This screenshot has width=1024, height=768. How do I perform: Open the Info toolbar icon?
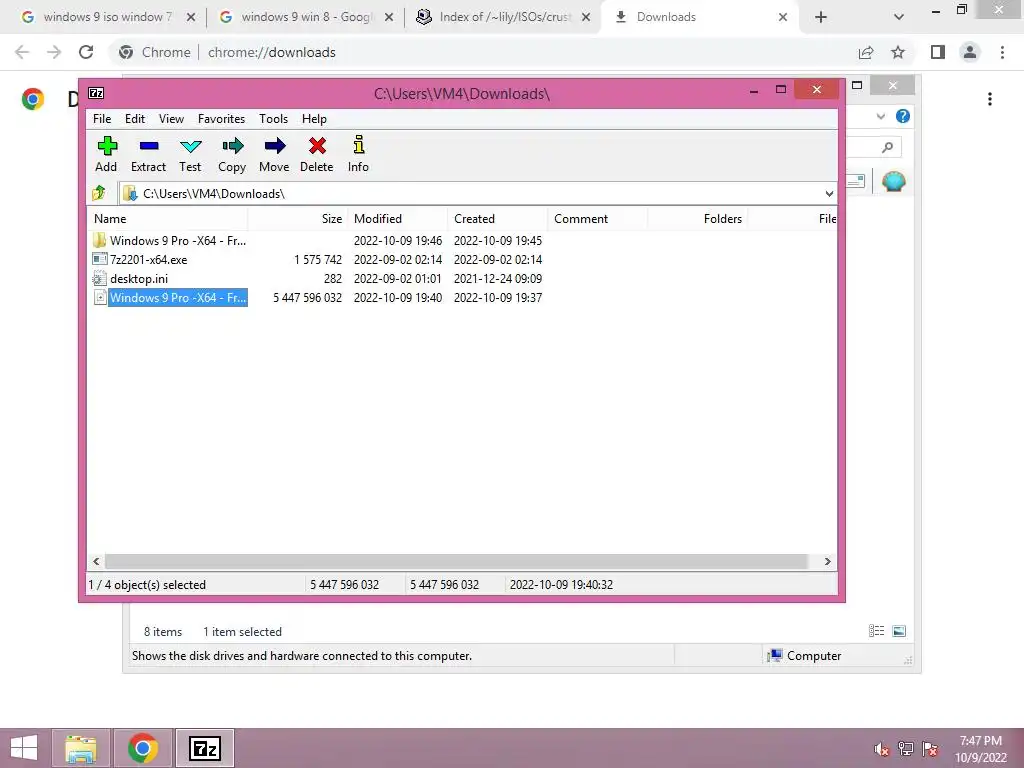pos(358,154)
